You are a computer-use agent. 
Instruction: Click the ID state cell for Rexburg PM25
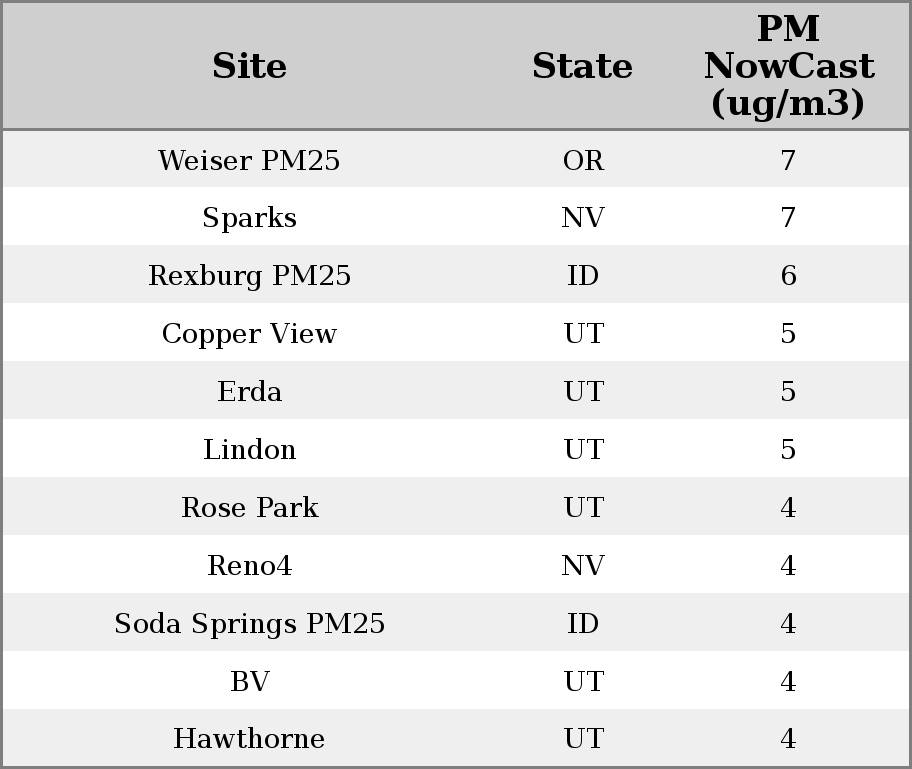[583, 276]
